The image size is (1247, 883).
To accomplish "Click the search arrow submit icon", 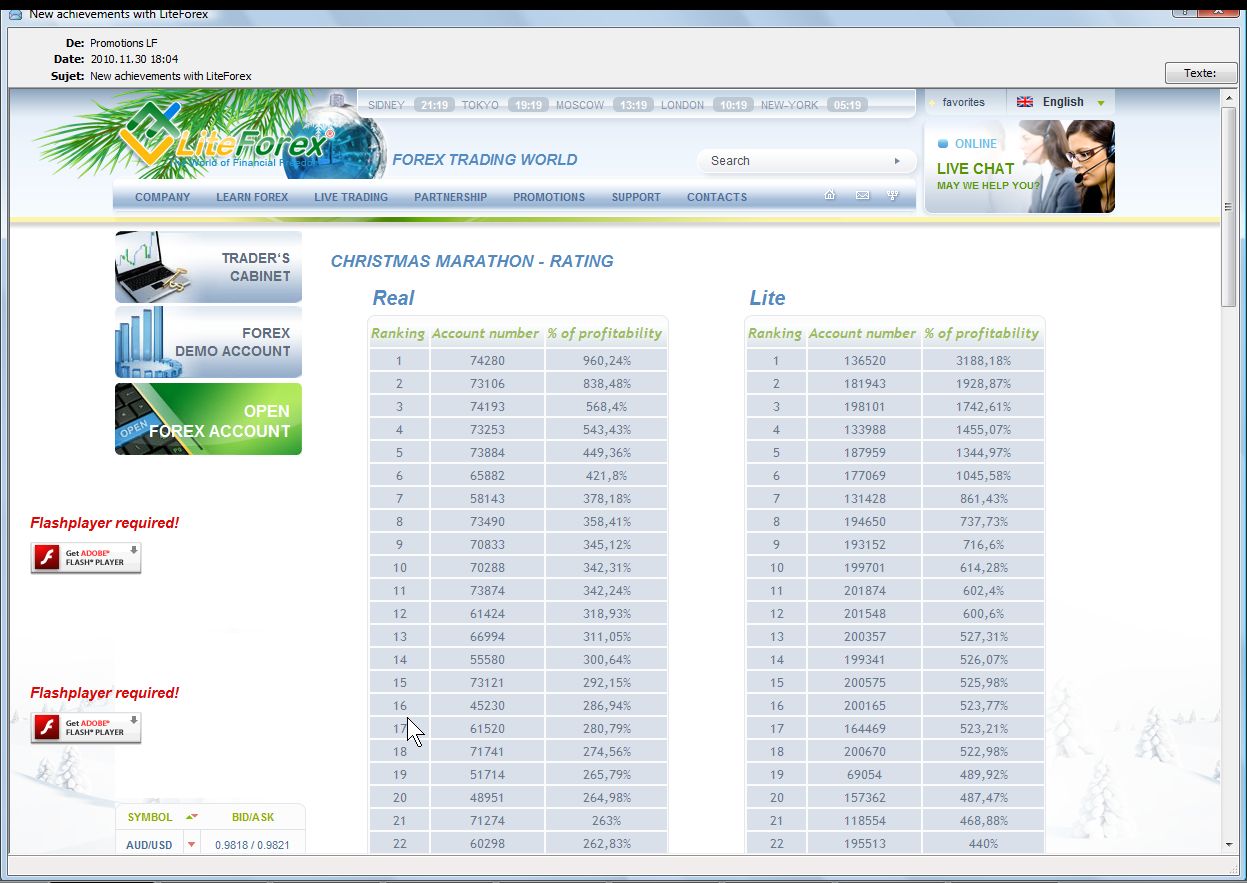I will click(x=897, y=161).
